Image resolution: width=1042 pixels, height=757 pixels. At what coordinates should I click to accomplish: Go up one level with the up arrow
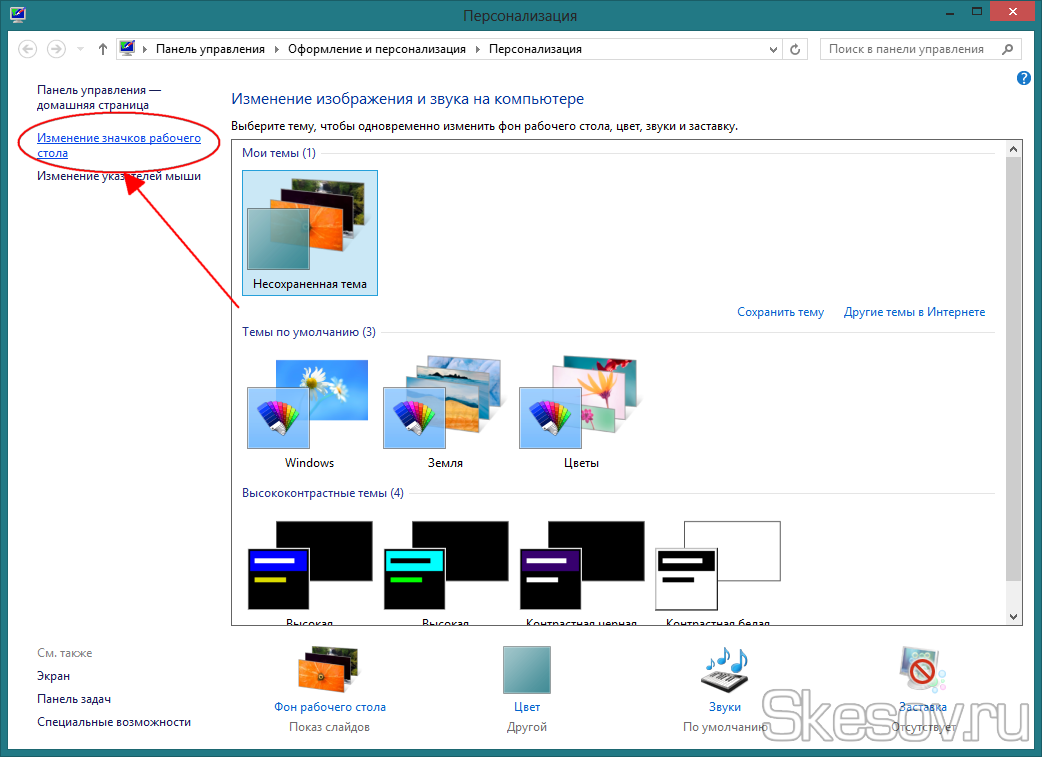102,49
